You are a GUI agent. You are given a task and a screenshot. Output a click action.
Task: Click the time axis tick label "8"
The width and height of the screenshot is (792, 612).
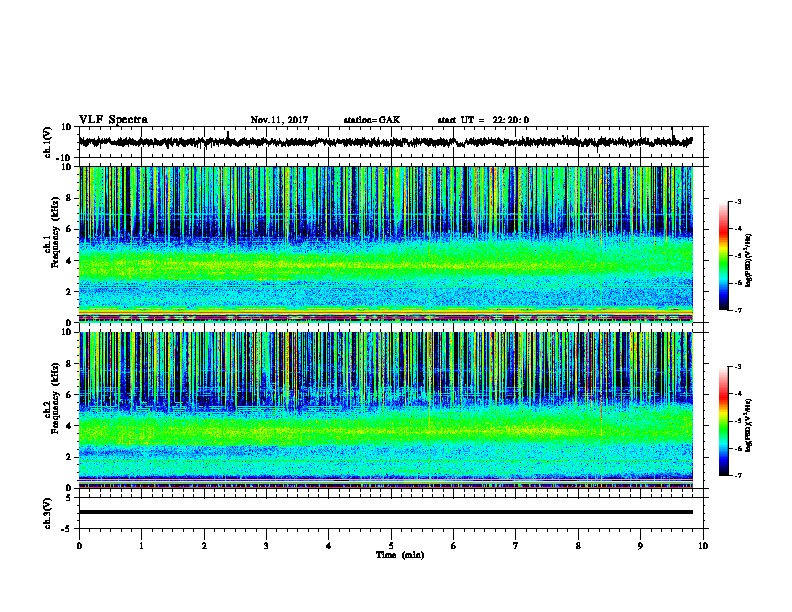(x=578, y=545)
